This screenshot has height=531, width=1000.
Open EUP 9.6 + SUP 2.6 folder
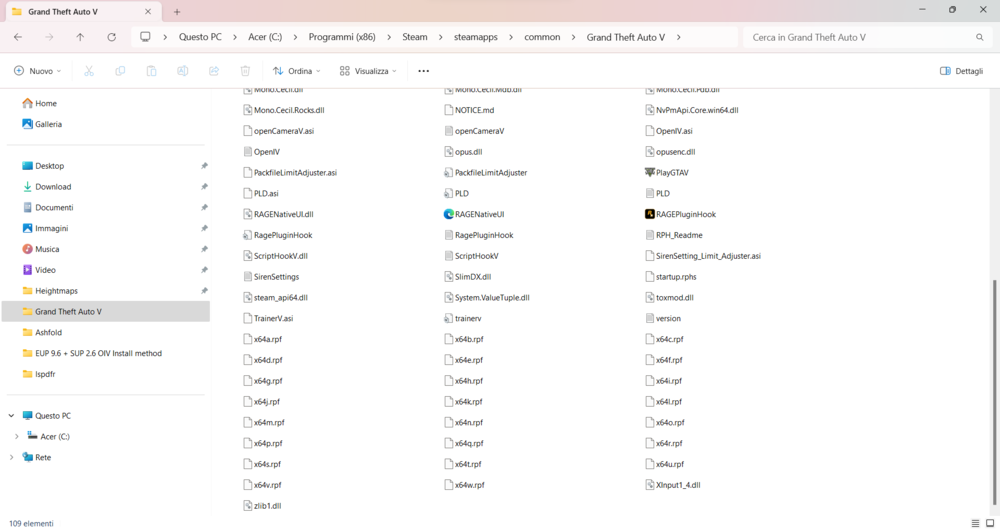coord(92,353)
